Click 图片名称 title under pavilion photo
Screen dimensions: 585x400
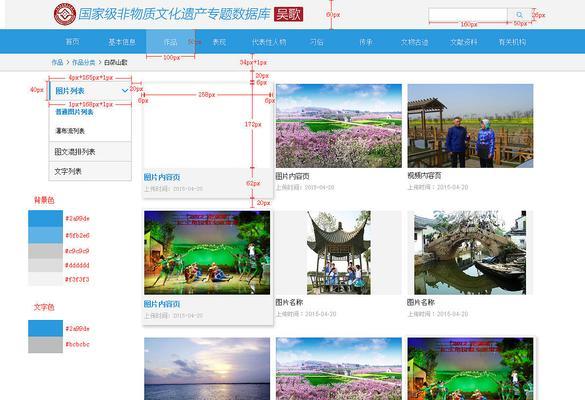click(x=289, y=302)
